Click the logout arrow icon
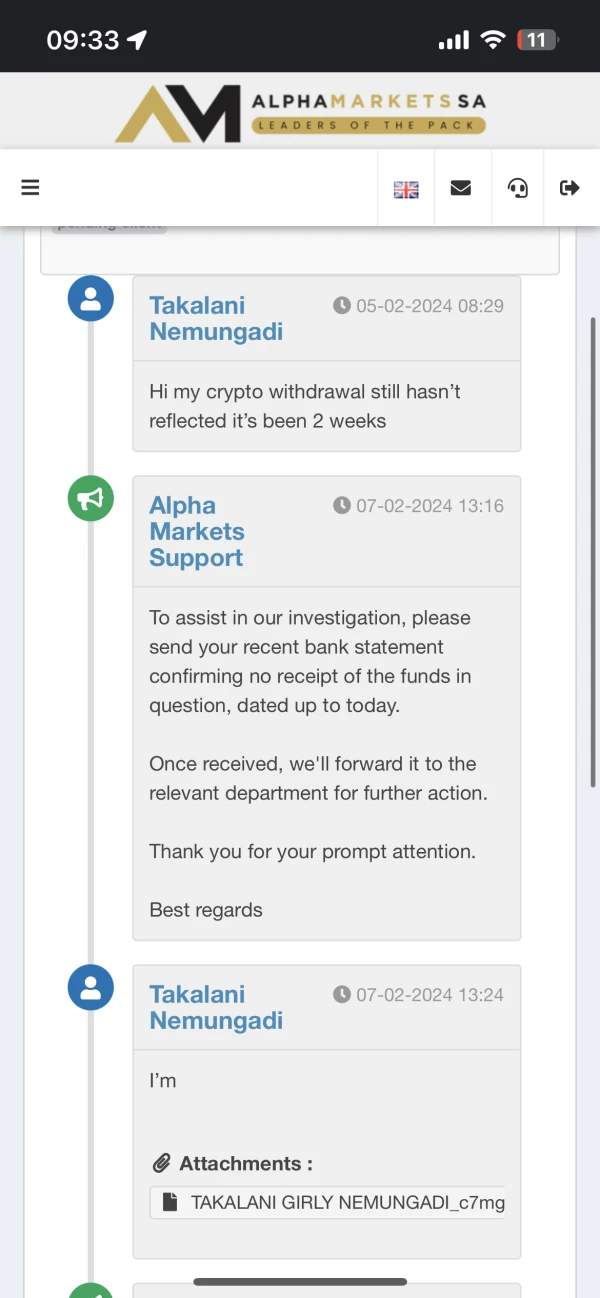This screenshot has height=1298, width=600. tap(570, 188)
